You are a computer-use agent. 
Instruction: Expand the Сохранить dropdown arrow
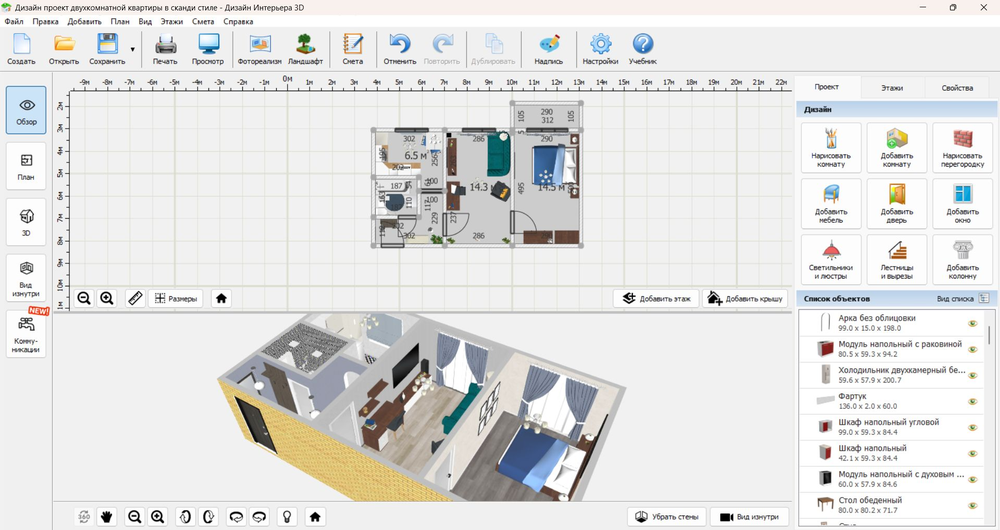click(x=132, y=48)
